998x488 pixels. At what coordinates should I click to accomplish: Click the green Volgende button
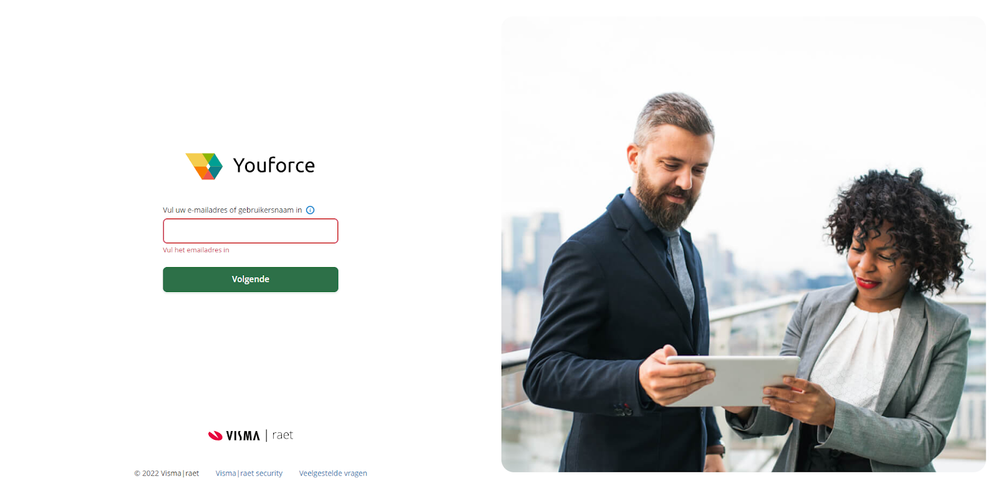point(250,279)
